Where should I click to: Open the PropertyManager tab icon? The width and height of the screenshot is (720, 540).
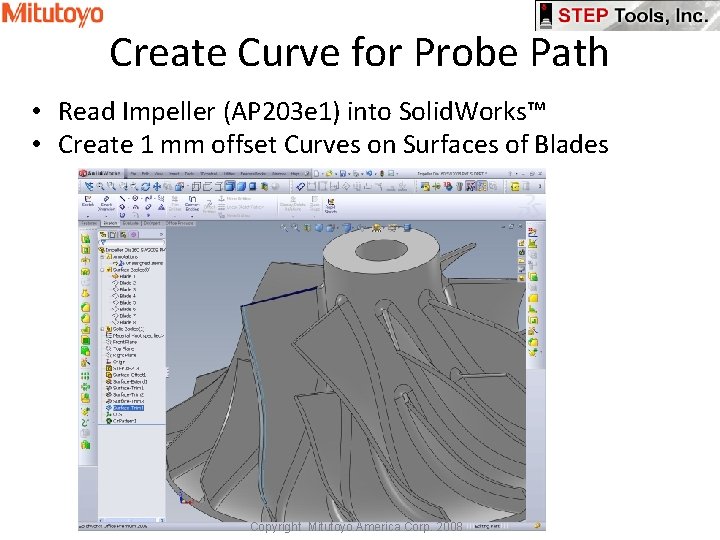point(112,235)
